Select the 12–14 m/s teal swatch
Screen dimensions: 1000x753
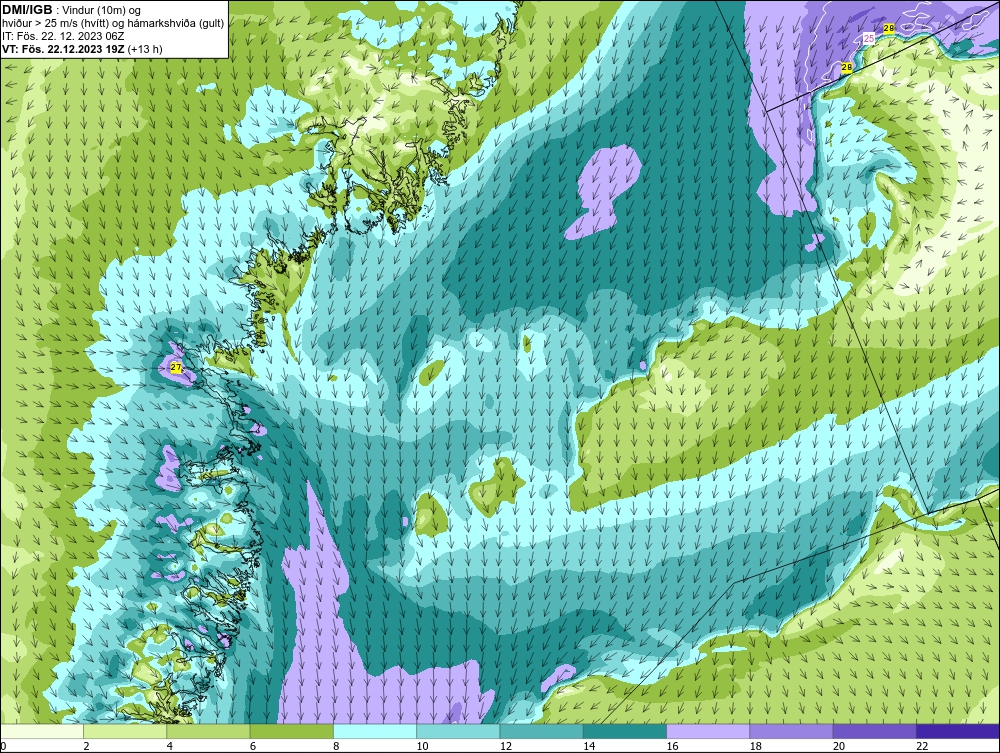click(x=541, y=731)
